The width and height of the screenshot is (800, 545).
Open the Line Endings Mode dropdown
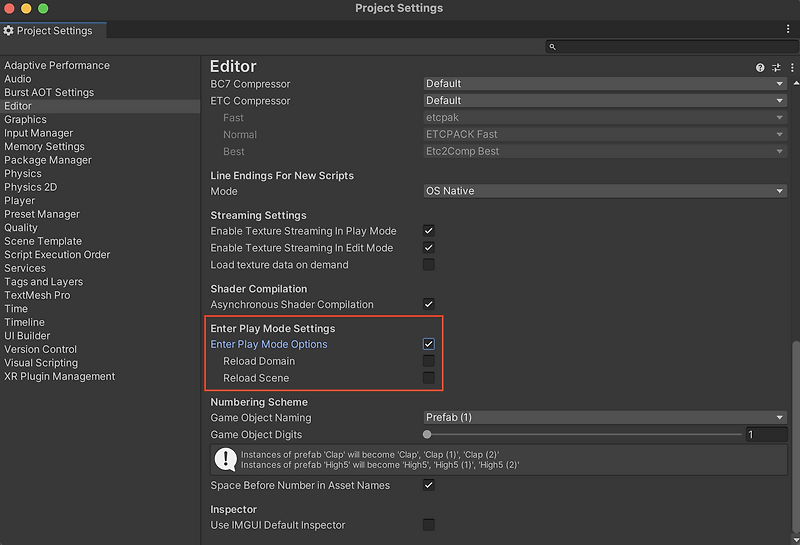604,191
